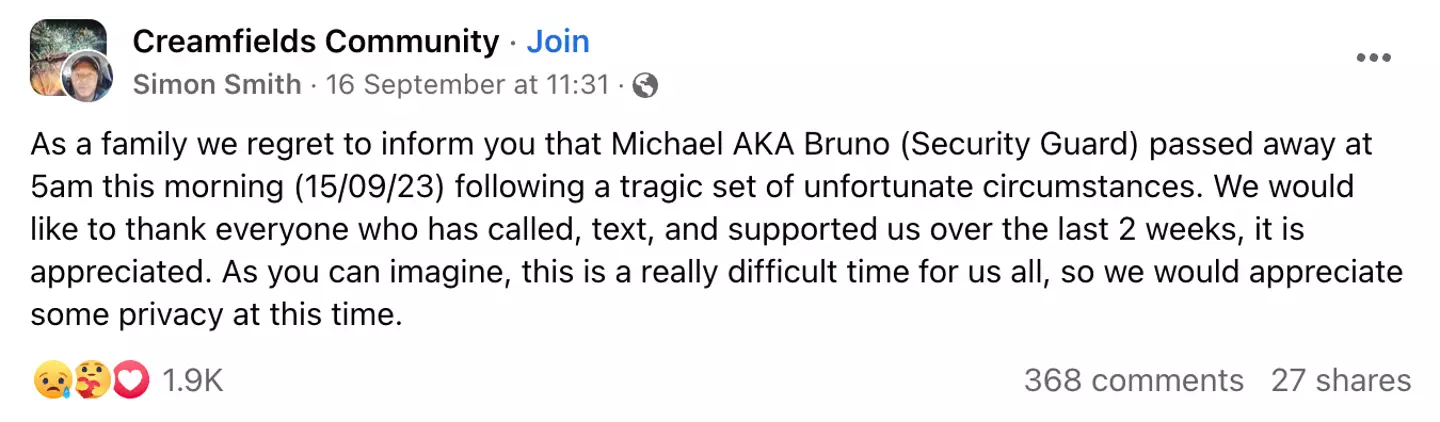The width and height of the screenshot is (1440, 422).
Task: Open author Simon Smith's name link
Action: pos(217,86)
